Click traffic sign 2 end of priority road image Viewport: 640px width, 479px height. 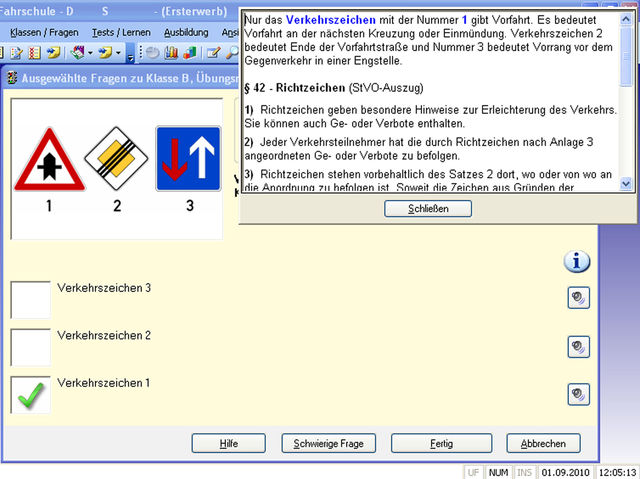[x=116, y=158]
